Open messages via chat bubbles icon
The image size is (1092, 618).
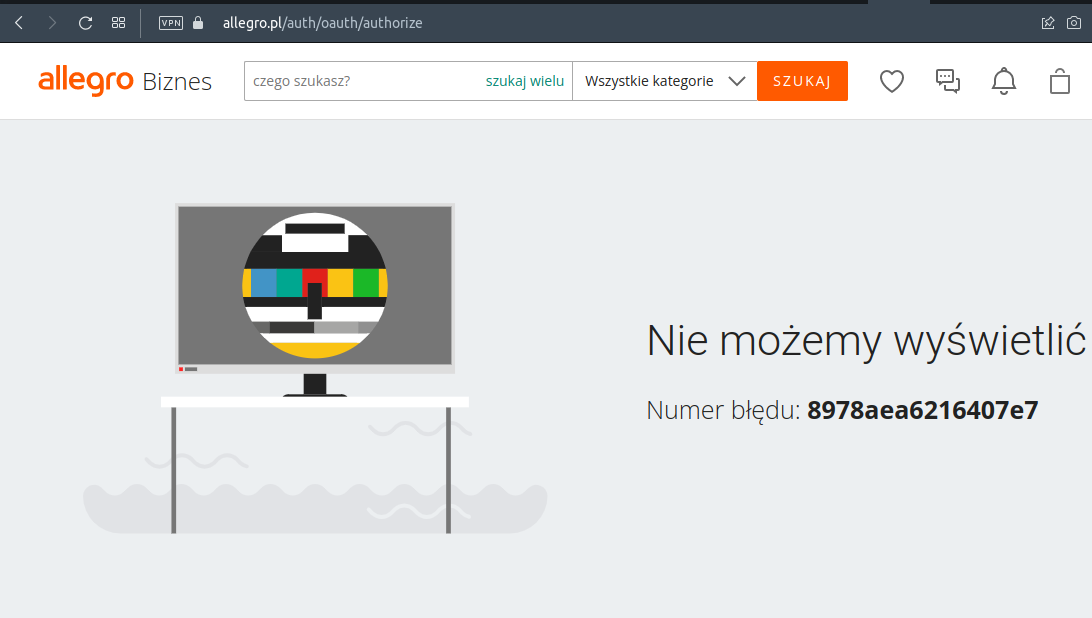coord(948,82)
